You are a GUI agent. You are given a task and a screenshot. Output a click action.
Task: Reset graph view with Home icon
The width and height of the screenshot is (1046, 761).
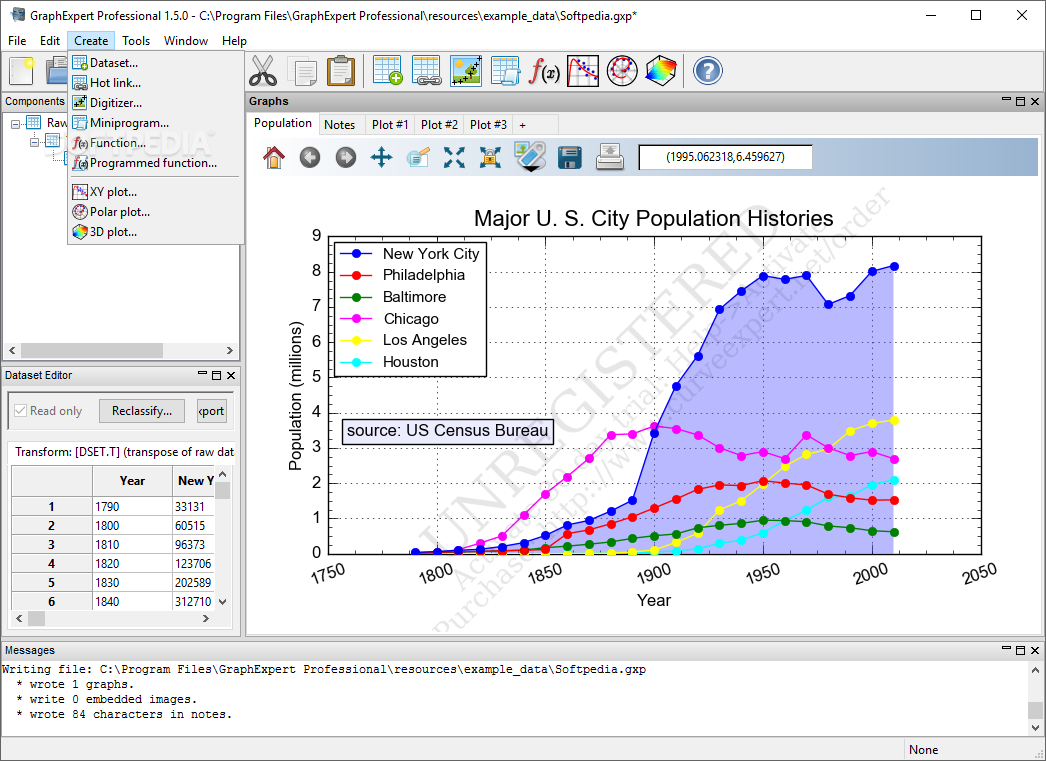[x=274, y=157]
